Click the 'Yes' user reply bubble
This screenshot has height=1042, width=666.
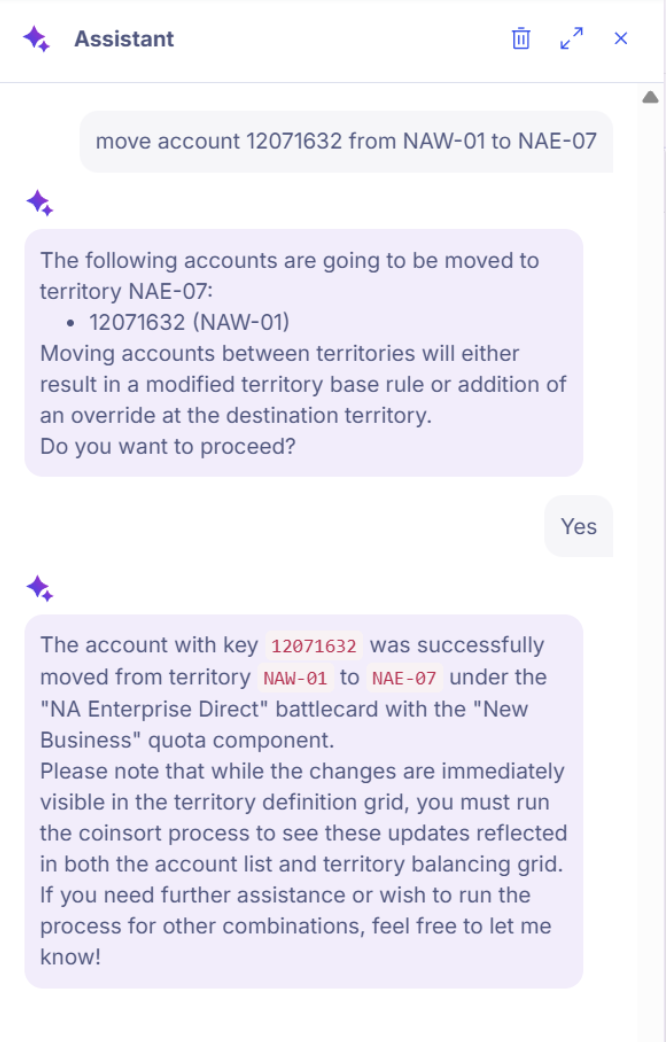coord(578,526)
